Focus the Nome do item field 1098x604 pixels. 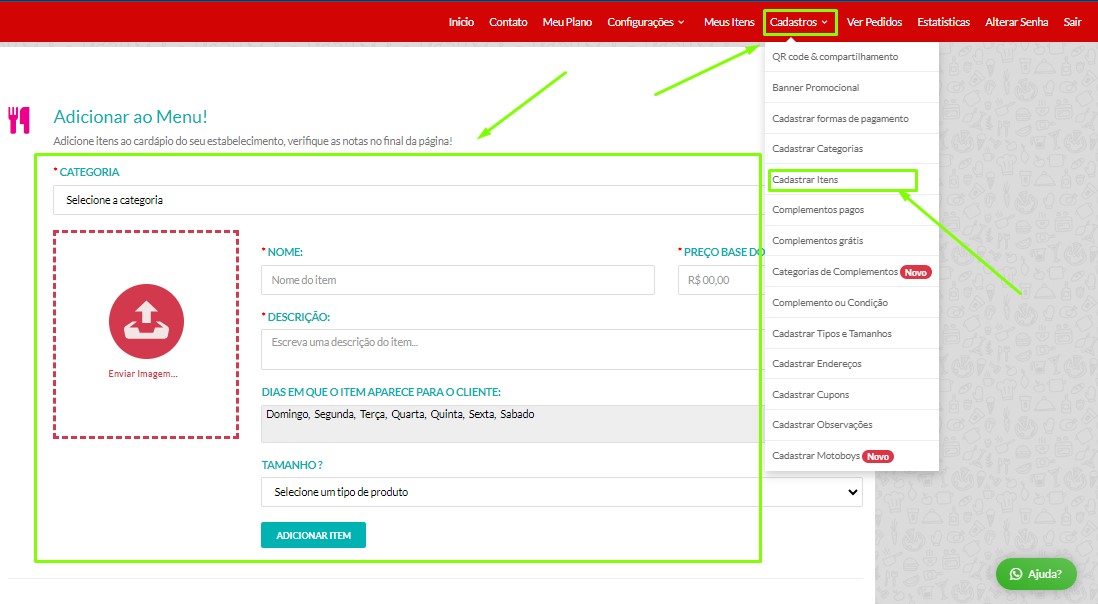point(457,280)
